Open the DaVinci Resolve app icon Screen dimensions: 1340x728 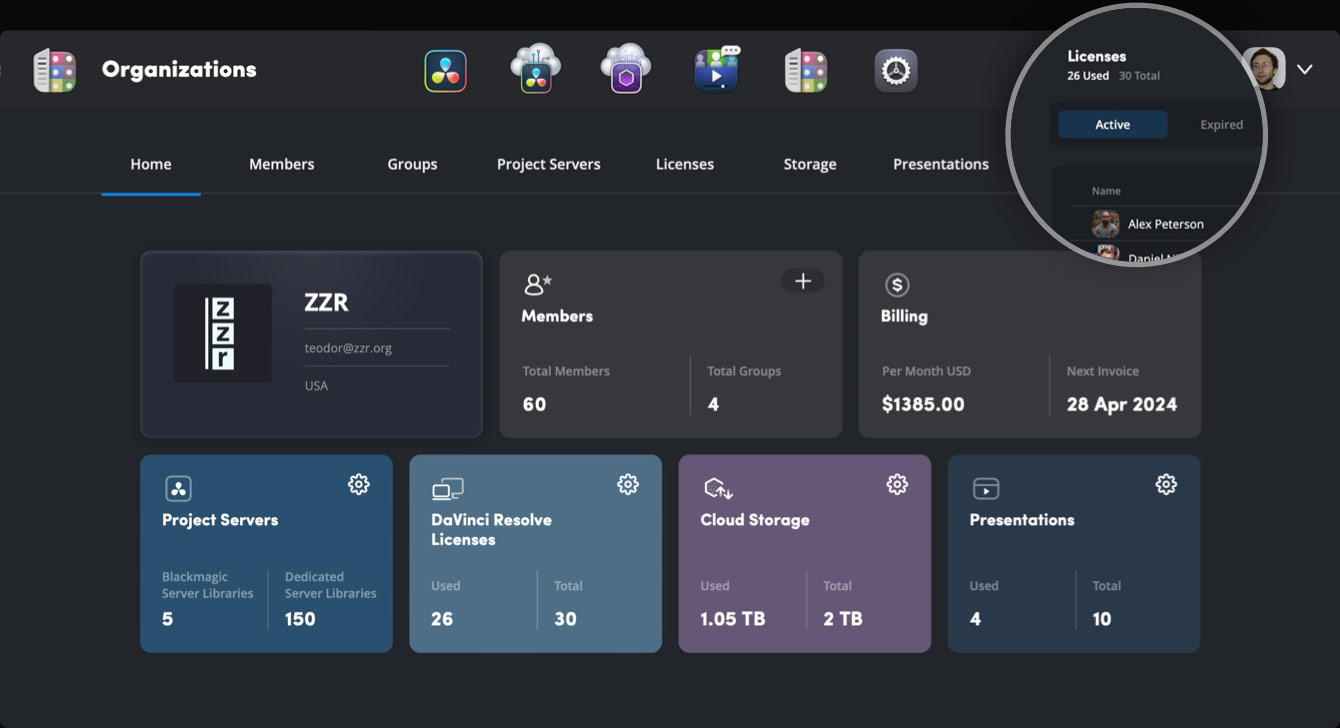click(x=445, y=69)
